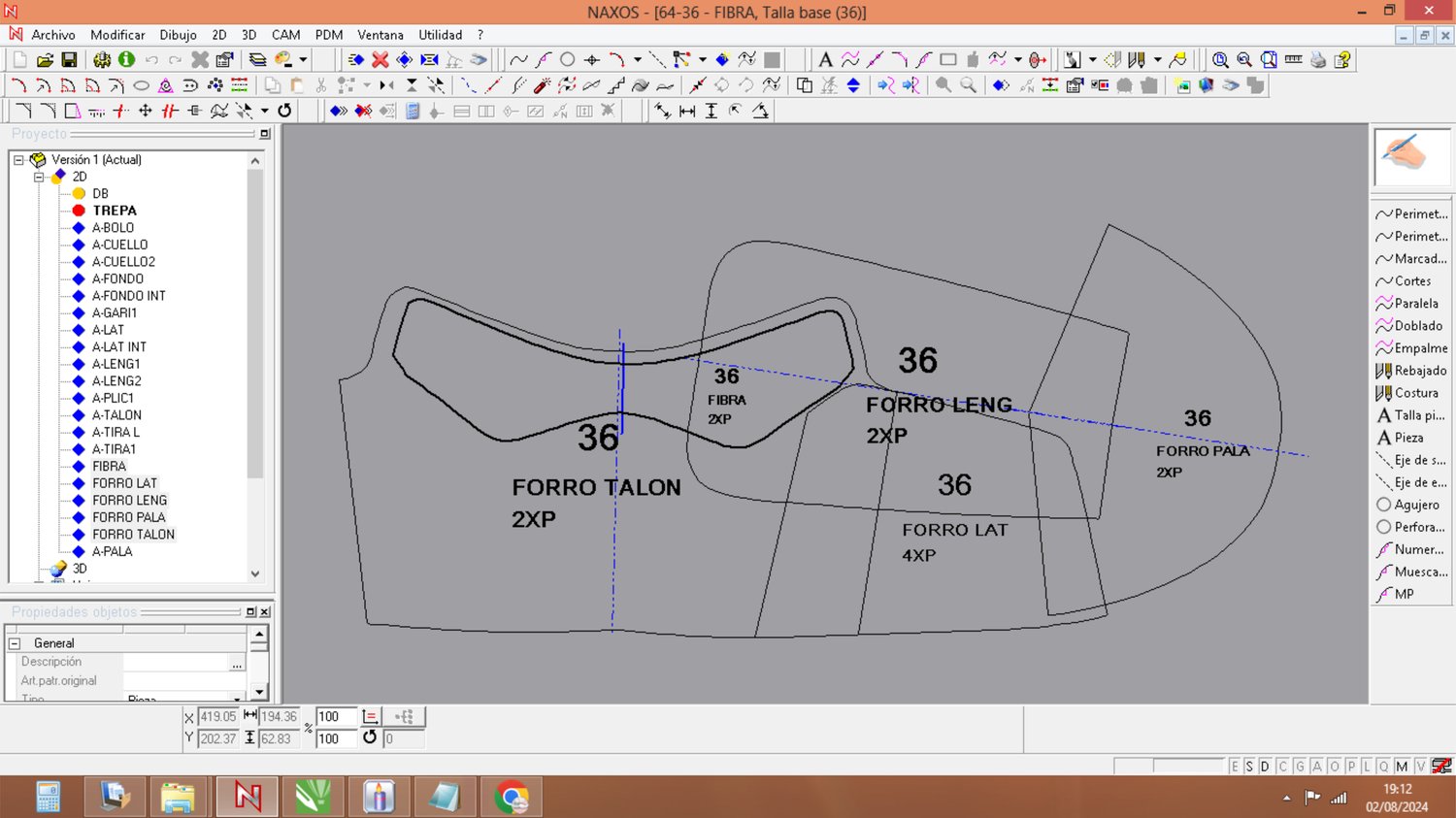Click the ruler measurement icon

pyautogui.click(x=1293, y=60)
